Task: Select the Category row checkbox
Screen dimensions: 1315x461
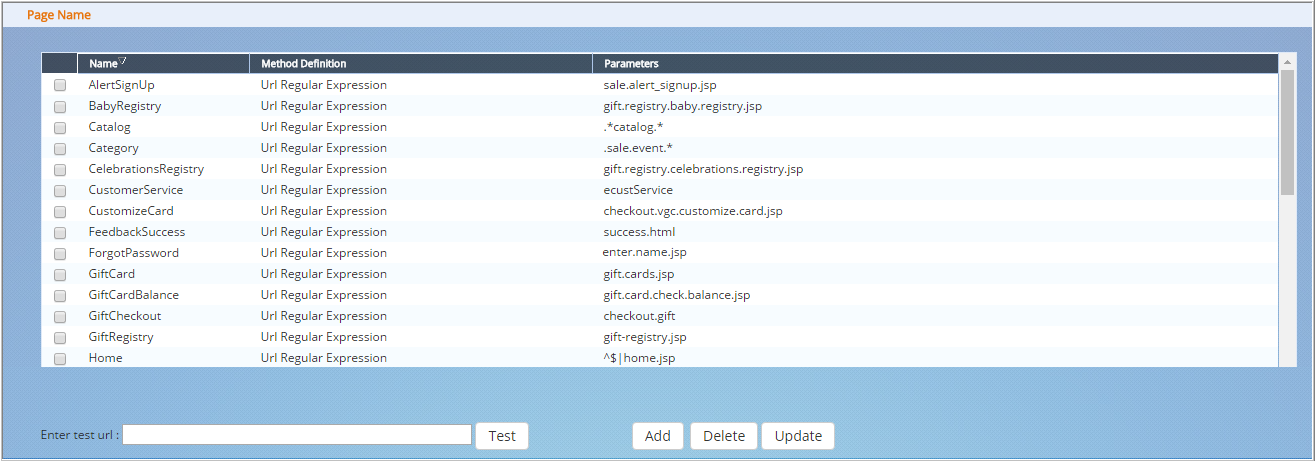Action: [60, 148]
